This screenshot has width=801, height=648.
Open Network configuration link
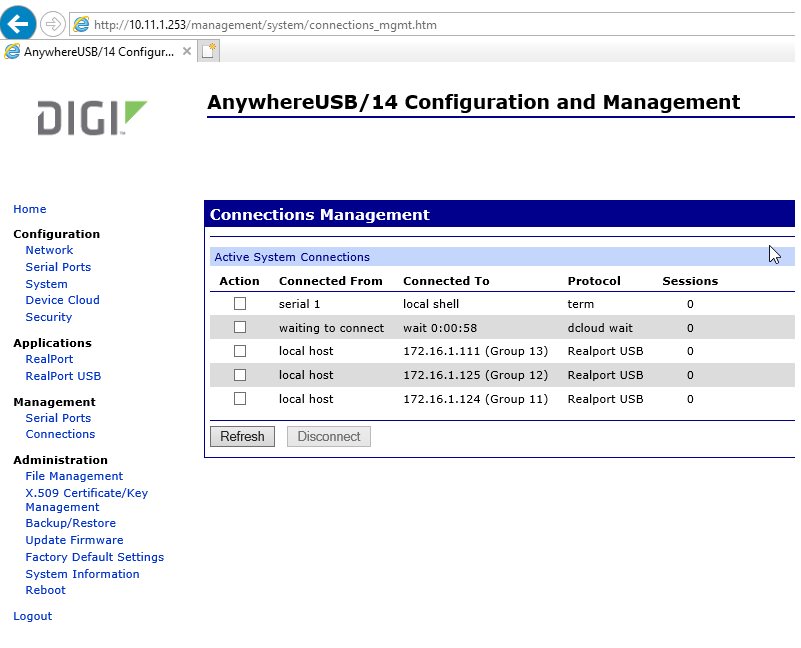49,250
